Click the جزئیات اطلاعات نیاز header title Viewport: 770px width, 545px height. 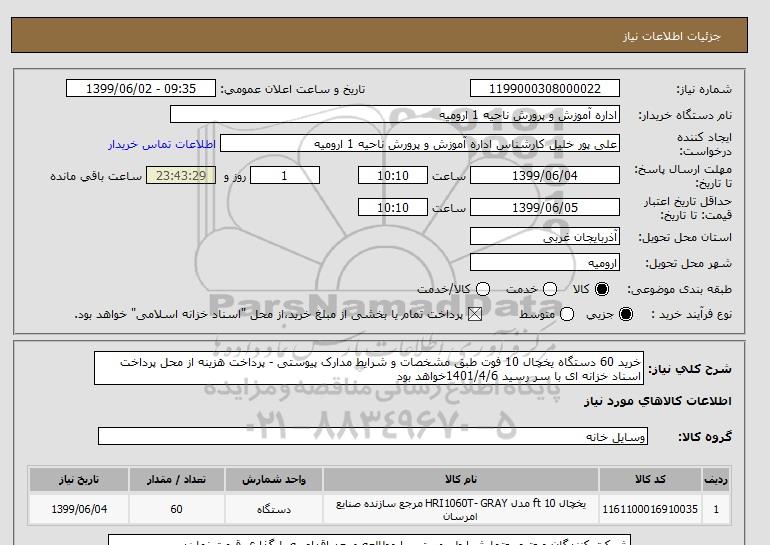point(671,36)
